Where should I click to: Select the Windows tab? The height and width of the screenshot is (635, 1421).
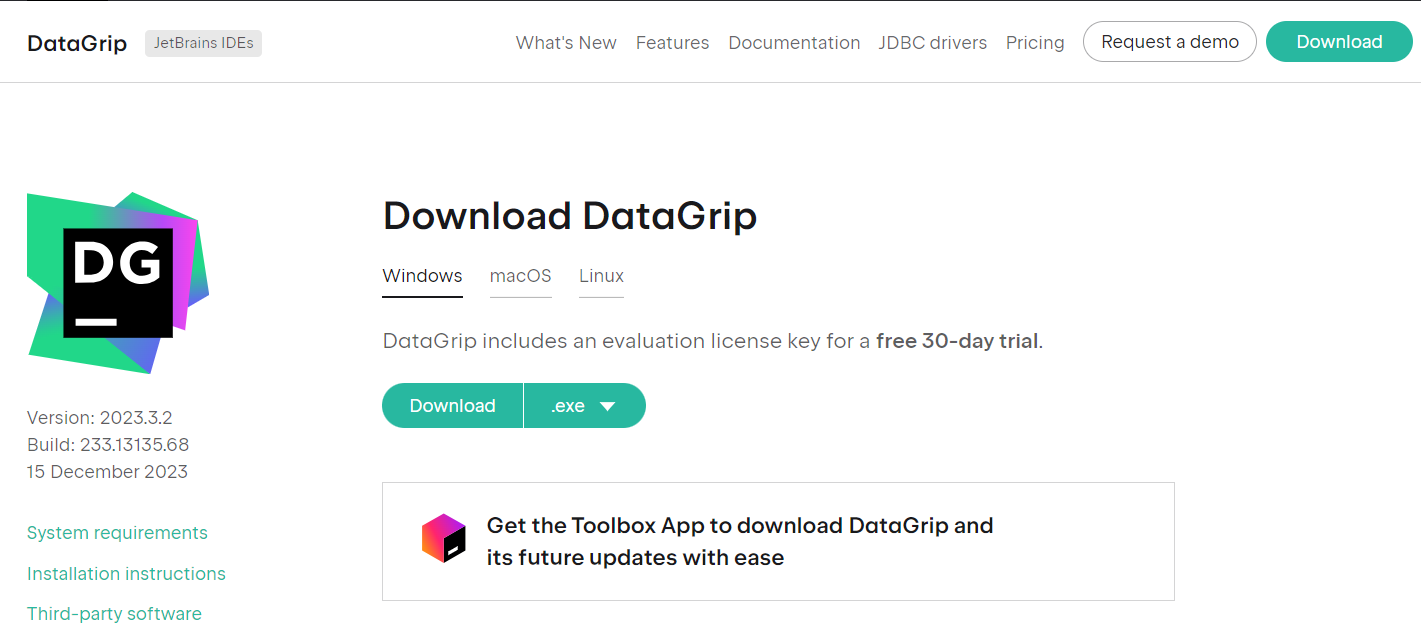(422, 276)
